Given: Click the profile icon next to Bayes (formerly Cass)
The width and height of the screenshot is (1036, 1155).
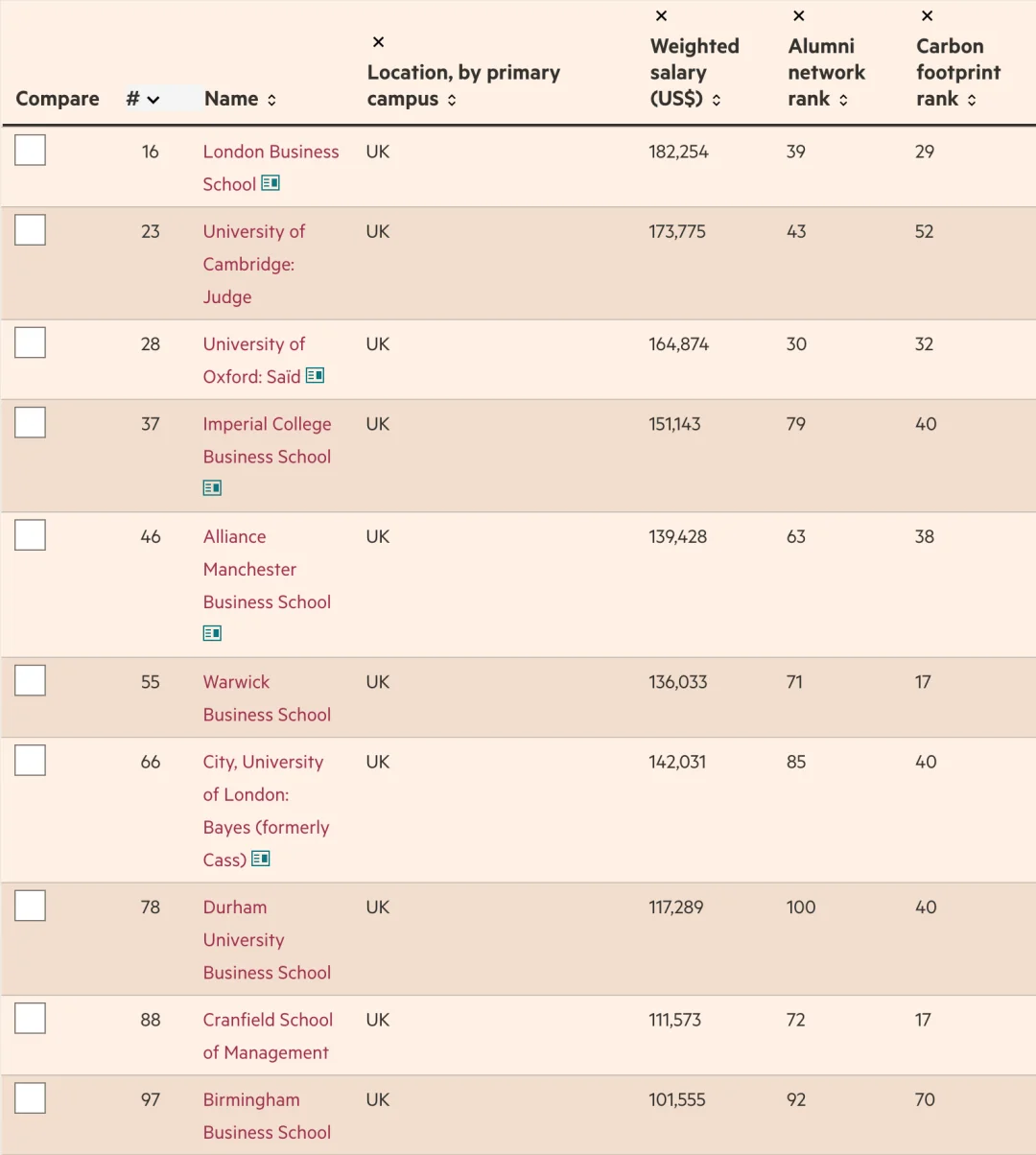Looking at the screenshot, I should [260, 860].
